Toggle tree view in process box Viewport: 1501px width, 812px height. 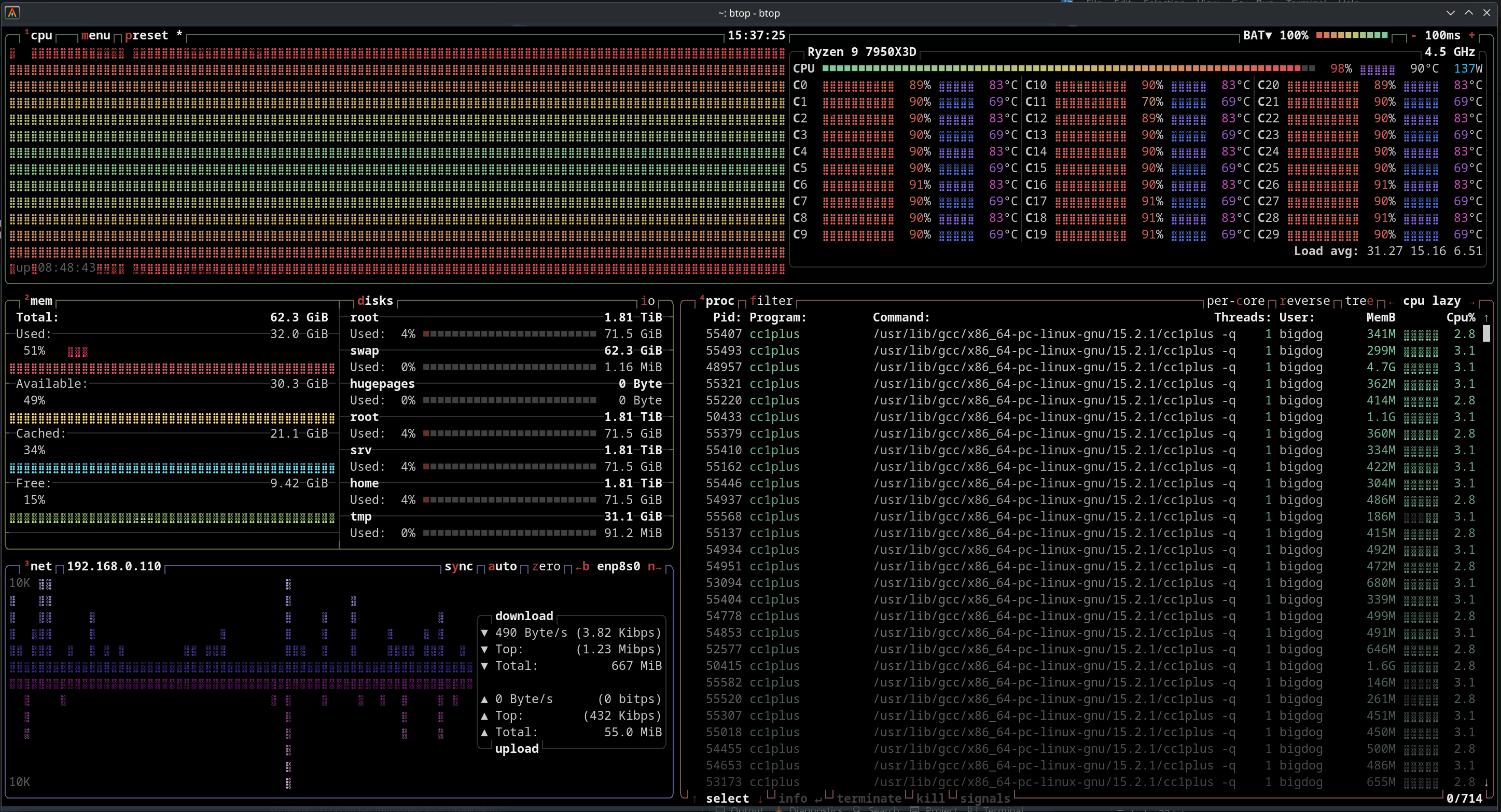point(1359,301)
